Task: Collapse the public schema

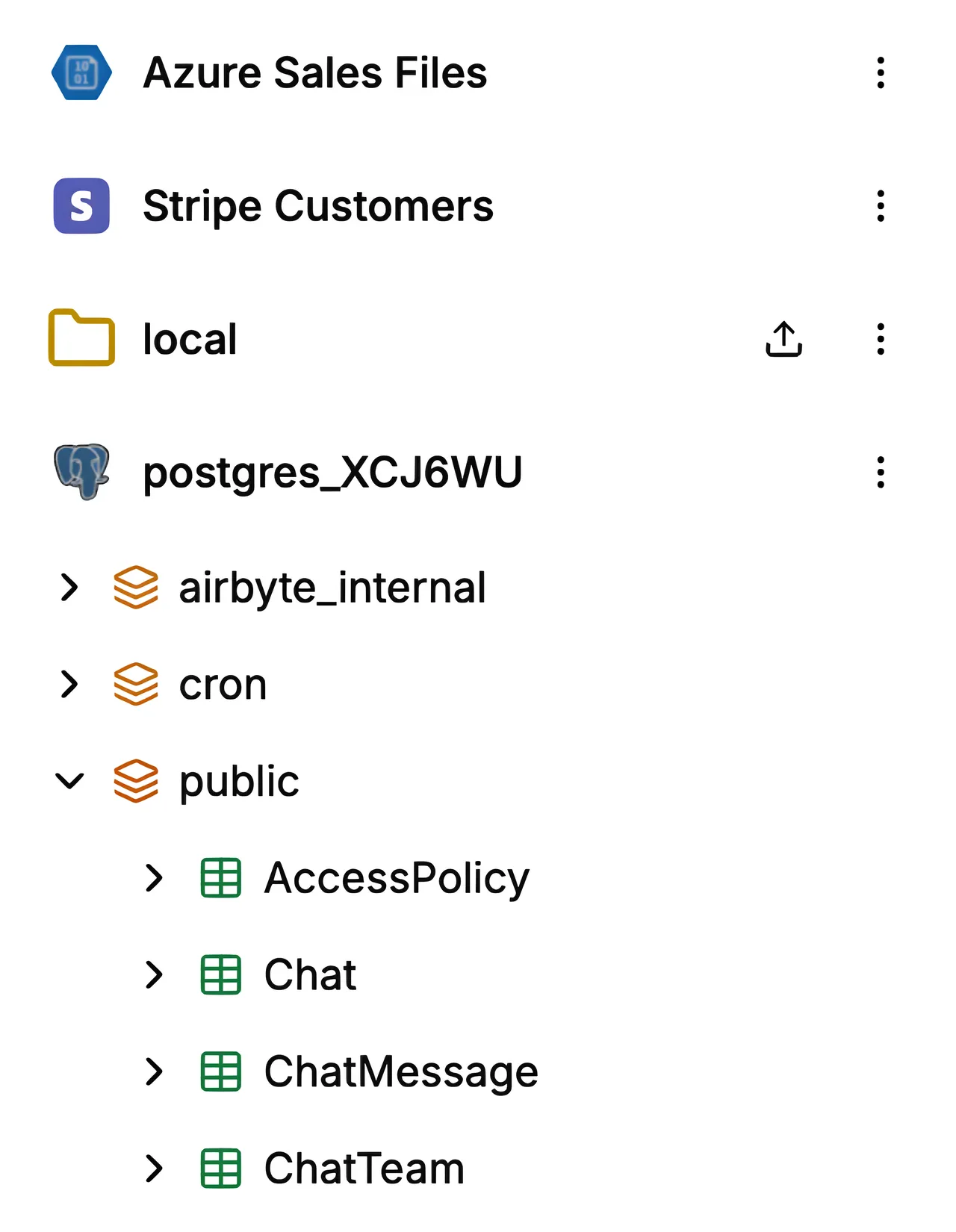Action: (69, 781)
